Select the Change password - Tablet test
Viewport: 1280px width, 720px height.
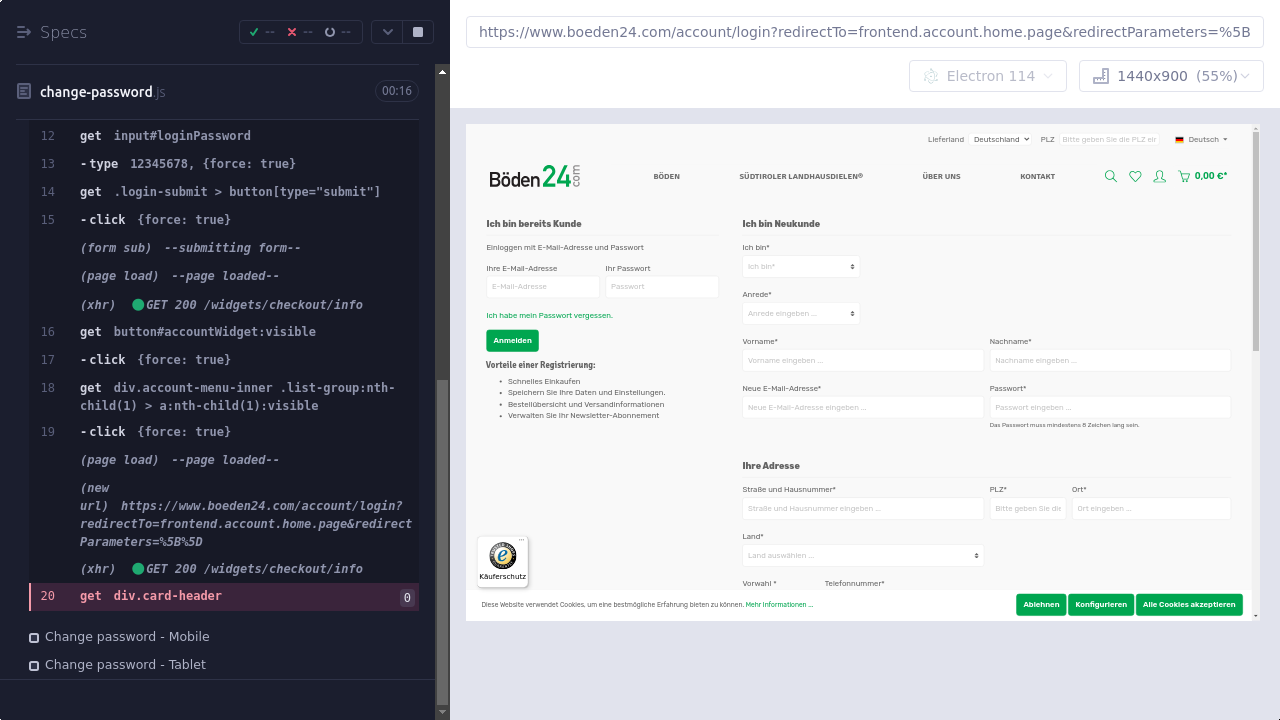coord(125,665)
